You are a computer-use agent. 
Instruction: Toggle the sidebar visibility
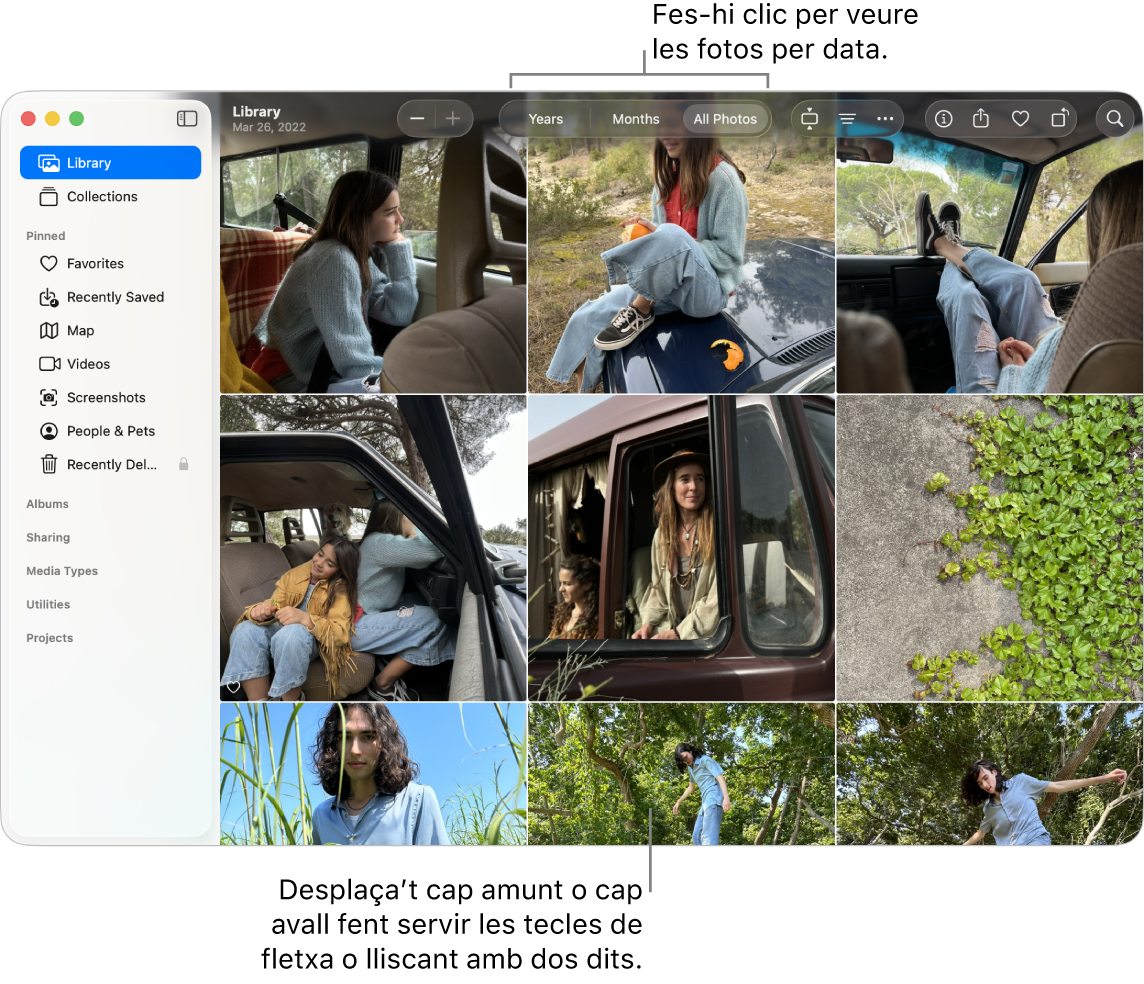(187, 118)
